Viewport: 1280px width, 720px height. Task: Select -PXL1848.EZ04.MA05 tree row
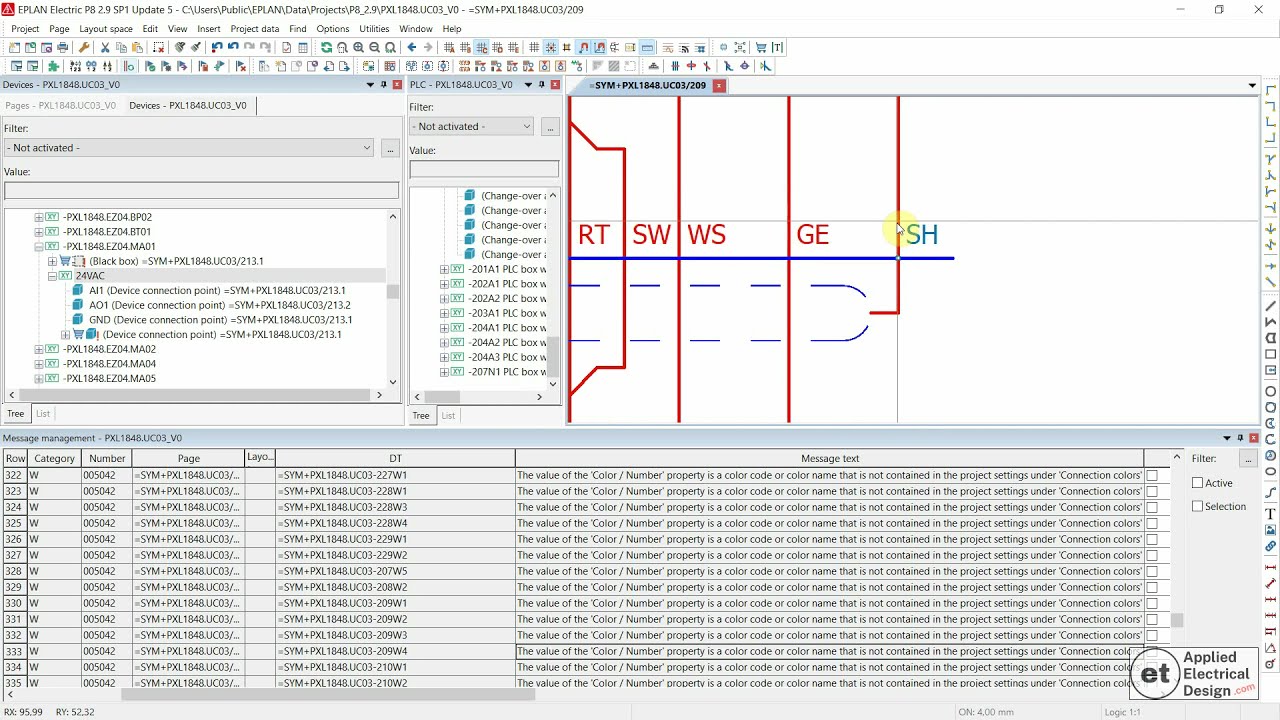coord(109,379)
